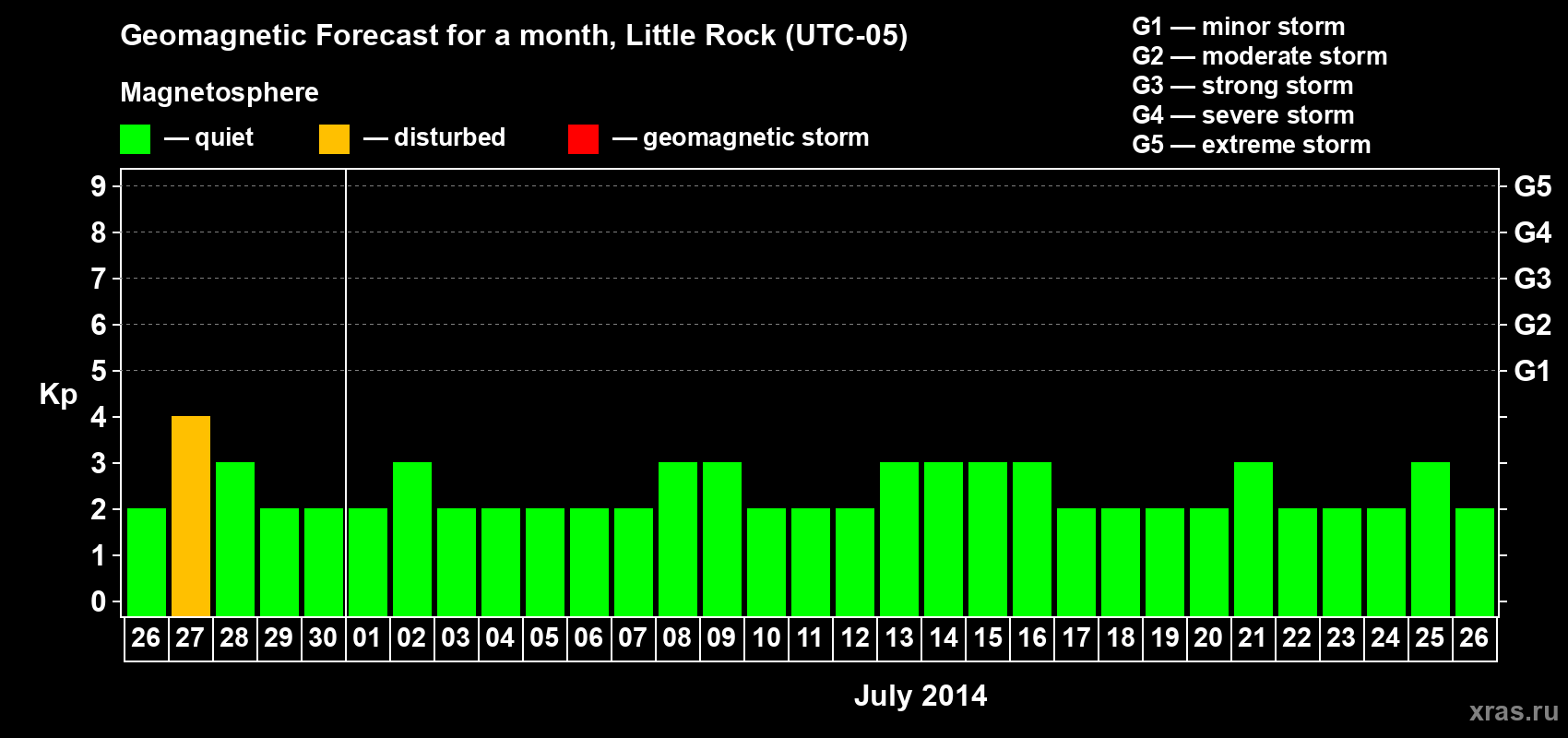Image resolution: width=1568 pixels, height=738 pixels.
Task: Click date cell 15 on the axis
Action: point(987,638)
